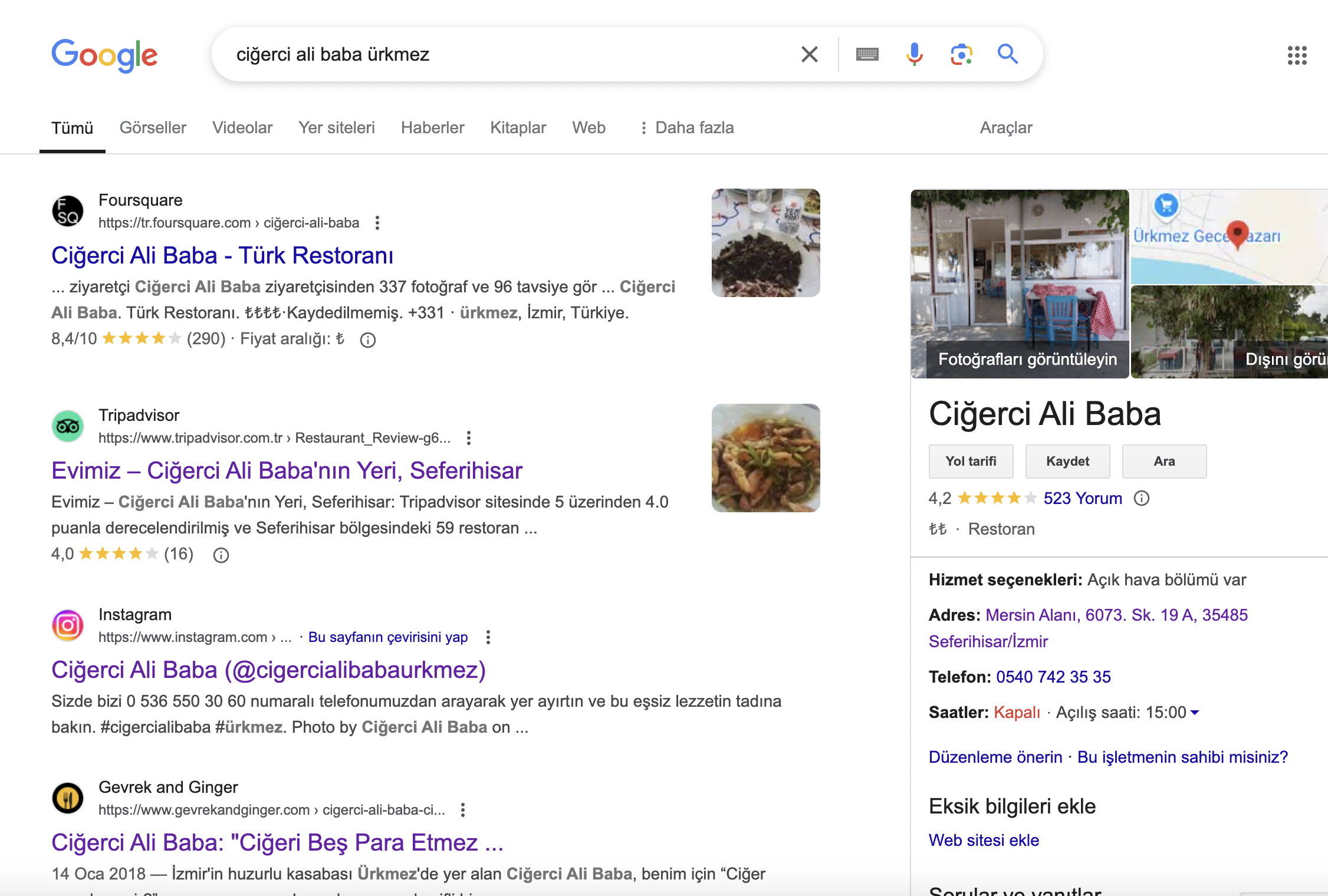Open Google Lens image search icon

tap(961, 54)
